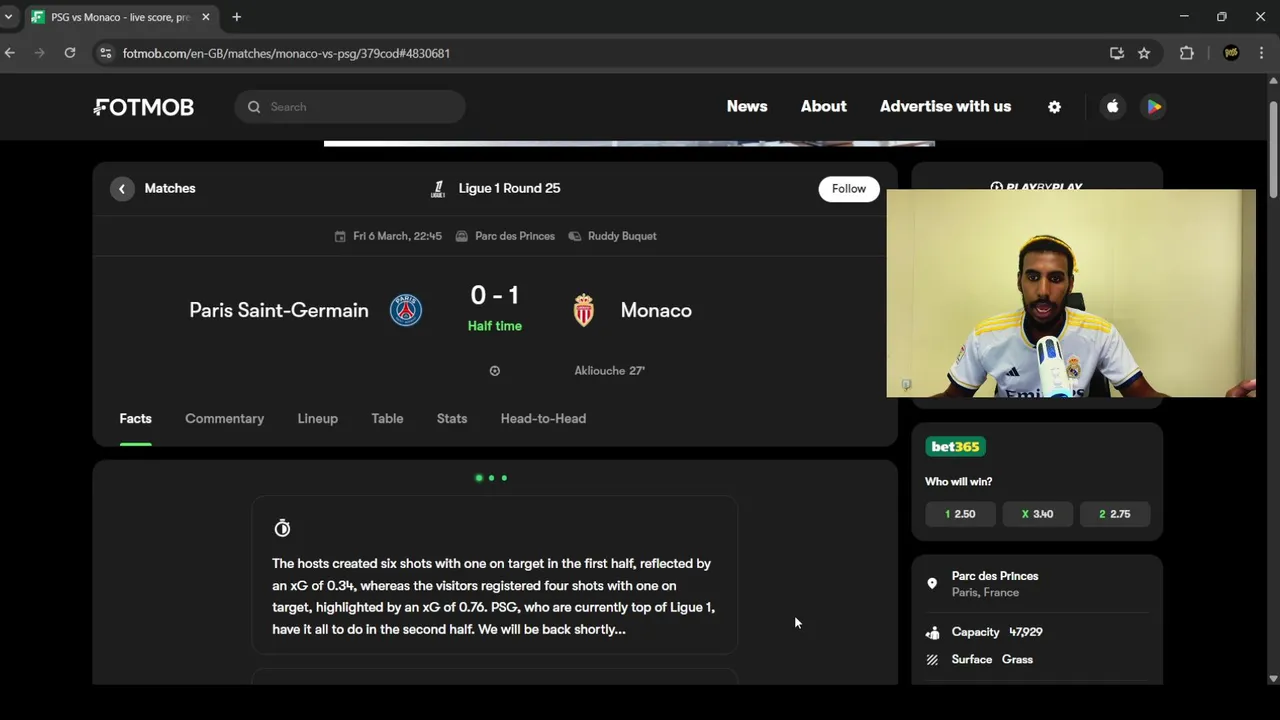Open the News menu item
The width and height of the screenshot is (1280, 720).
coord(747,107)
